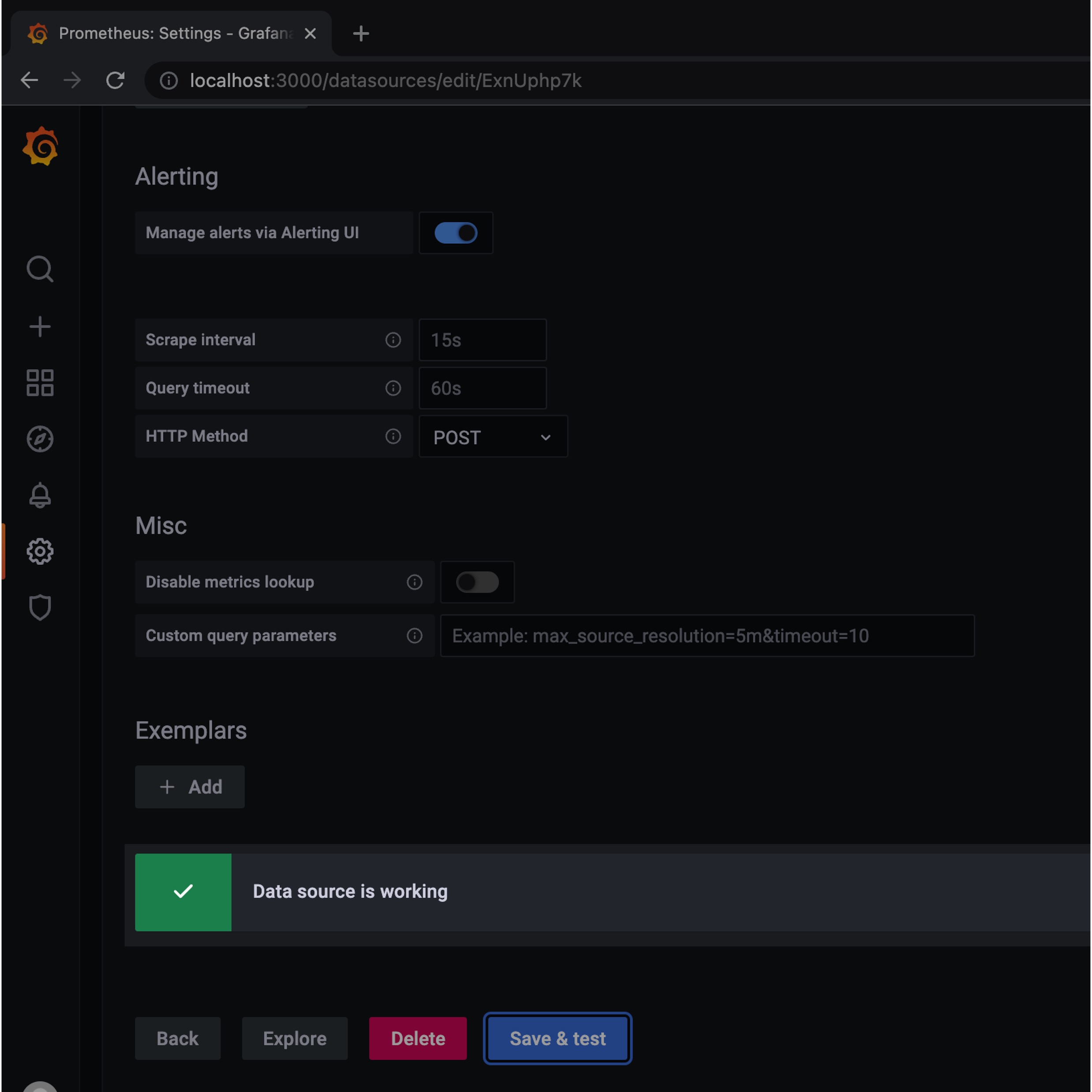Show info tooltip for Scrape interval
1092x1092 pixels.
393,340
